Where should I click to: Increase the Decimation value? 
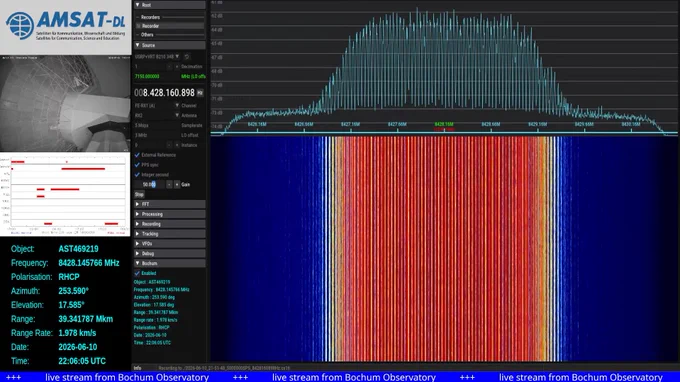[x=177, y=66]
